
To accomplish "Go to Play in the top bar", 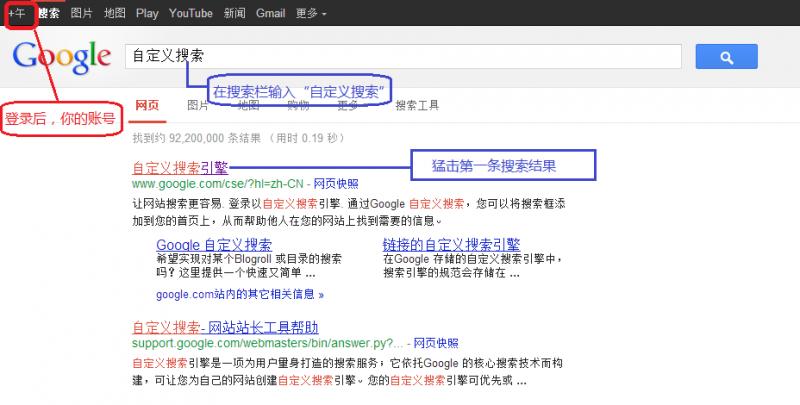I will [x=147, y=15].
